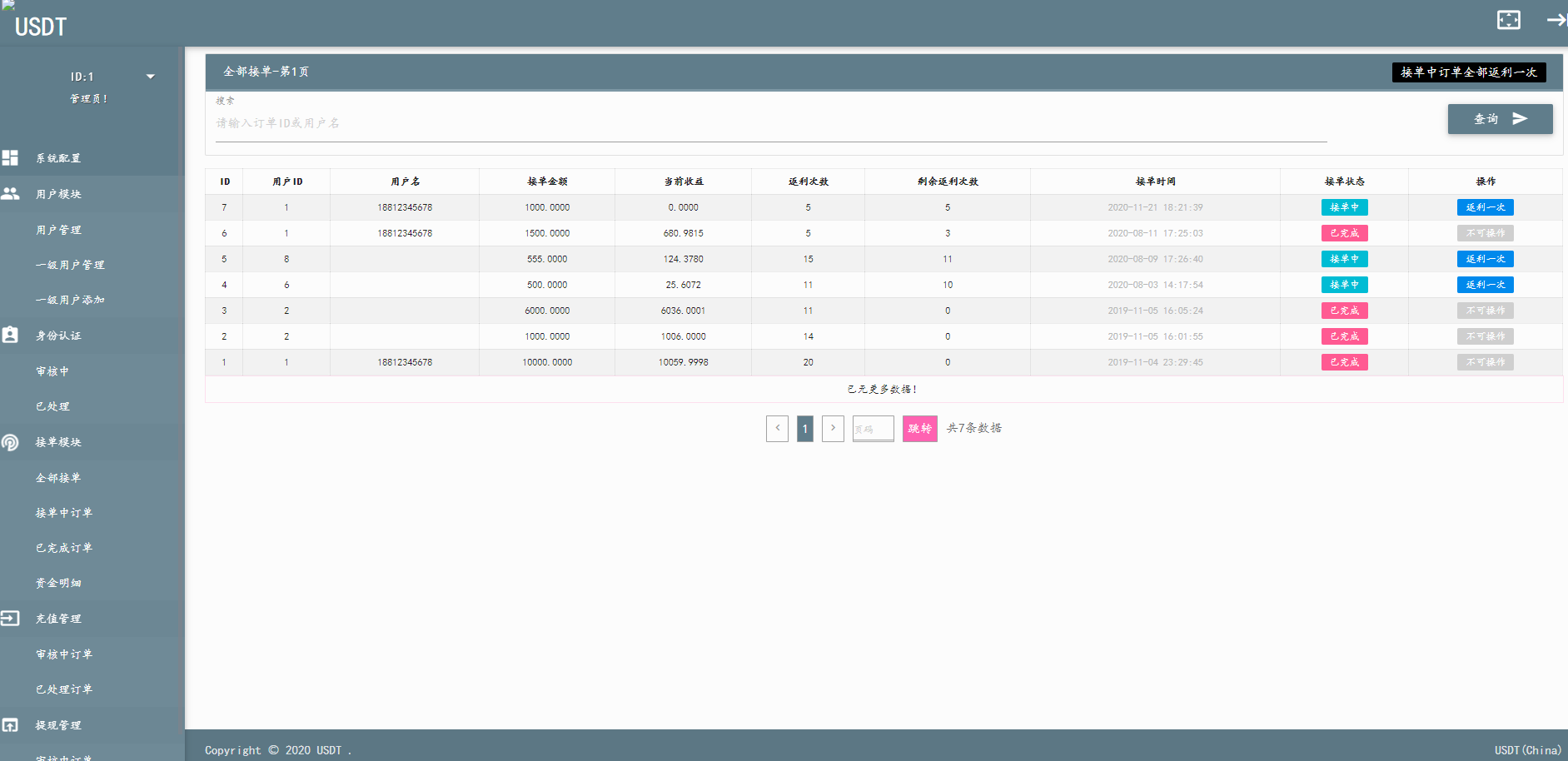The height and width of the screenshot is (761, 1568).
Task: Click the 接单模块 signal icon
Action: tap(10, 442)
